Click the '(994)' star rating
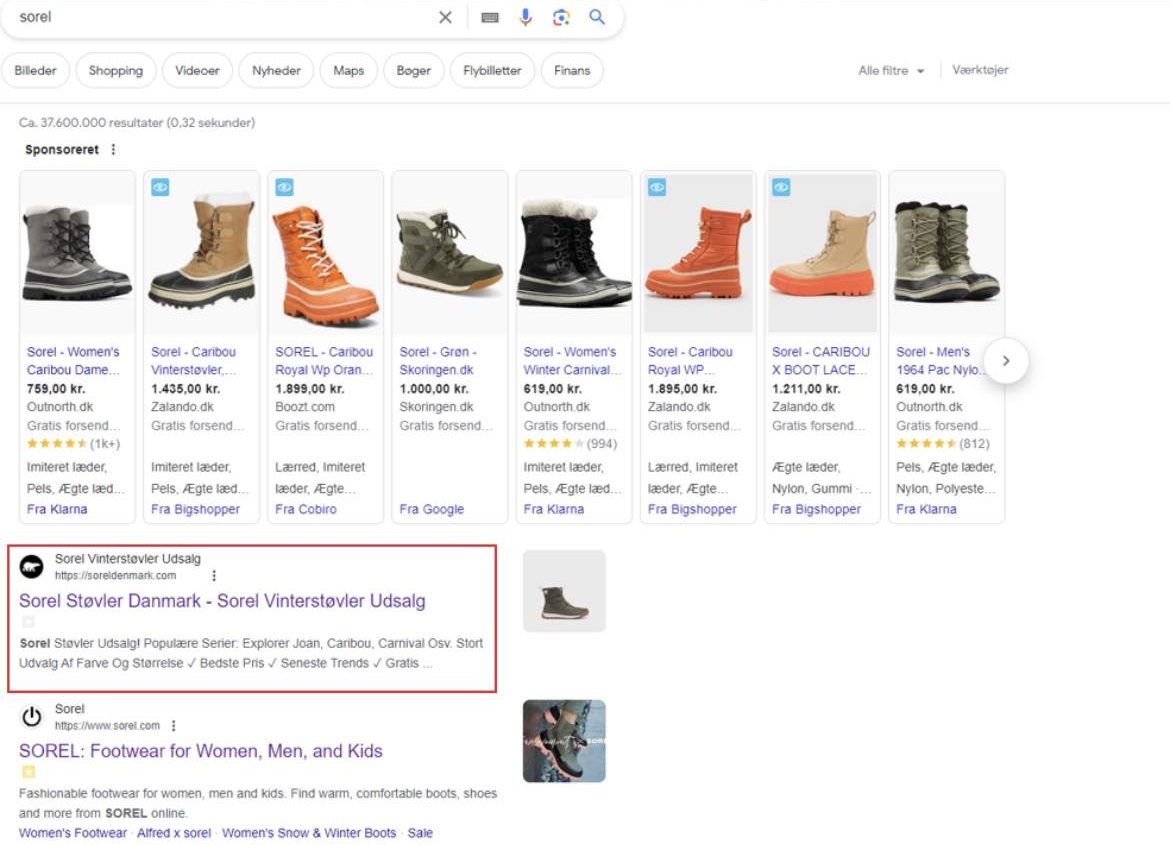1170x845 pixels. pos(570,444)
